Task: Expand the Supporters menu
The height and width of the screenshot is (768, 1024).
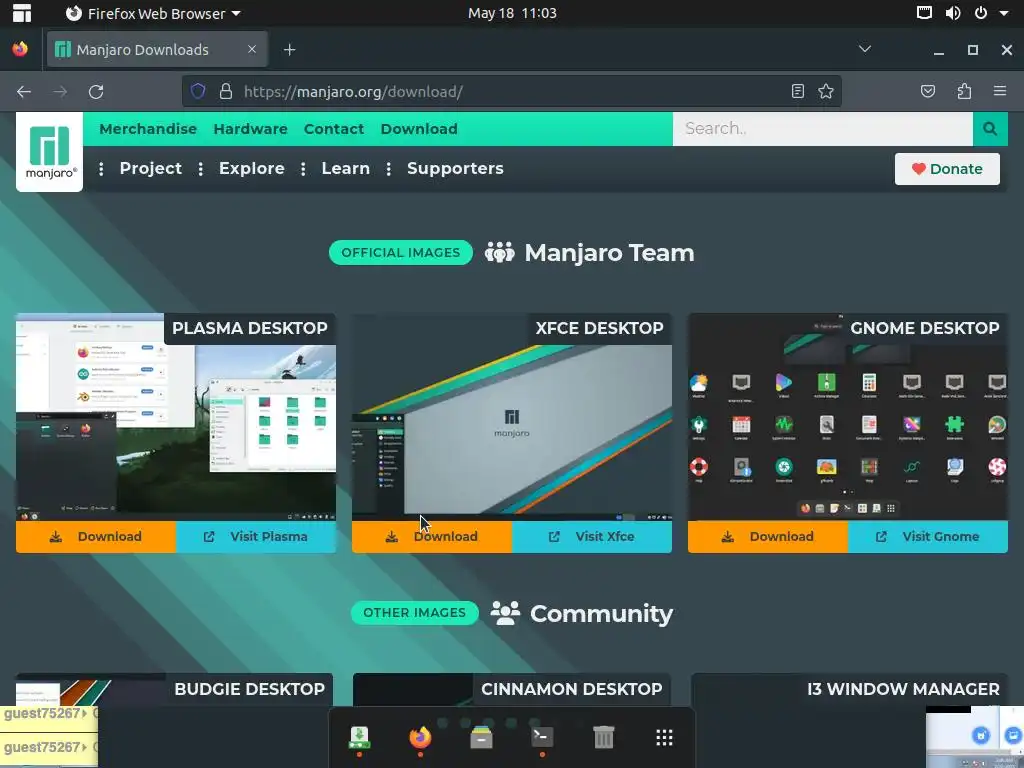Action: point(455,168)
